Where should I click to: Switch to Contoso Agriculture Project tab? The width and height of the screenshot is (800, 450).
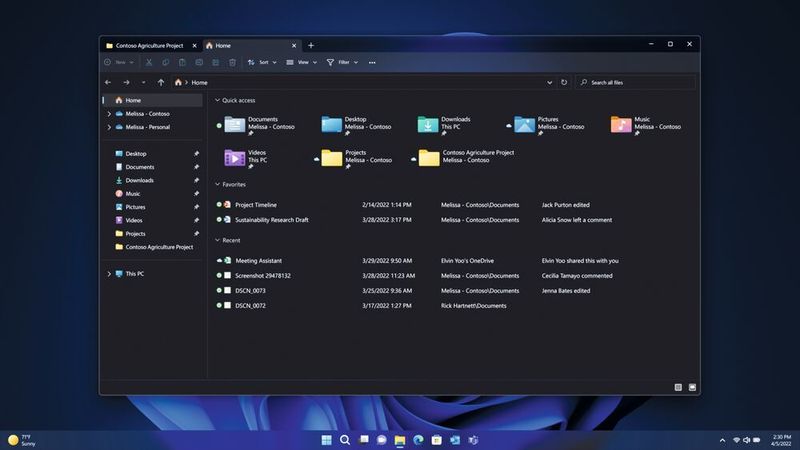[x=151, y=45]
